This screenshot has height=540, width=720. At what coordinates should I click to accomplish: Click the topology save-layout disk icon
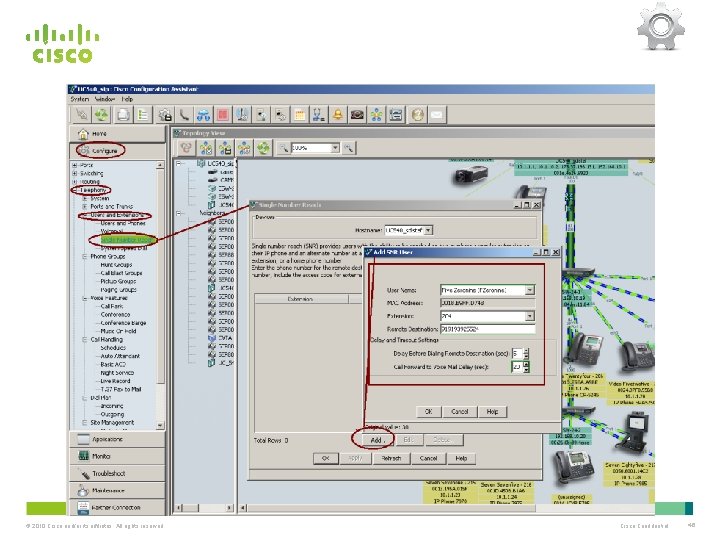tap(225, 148)
